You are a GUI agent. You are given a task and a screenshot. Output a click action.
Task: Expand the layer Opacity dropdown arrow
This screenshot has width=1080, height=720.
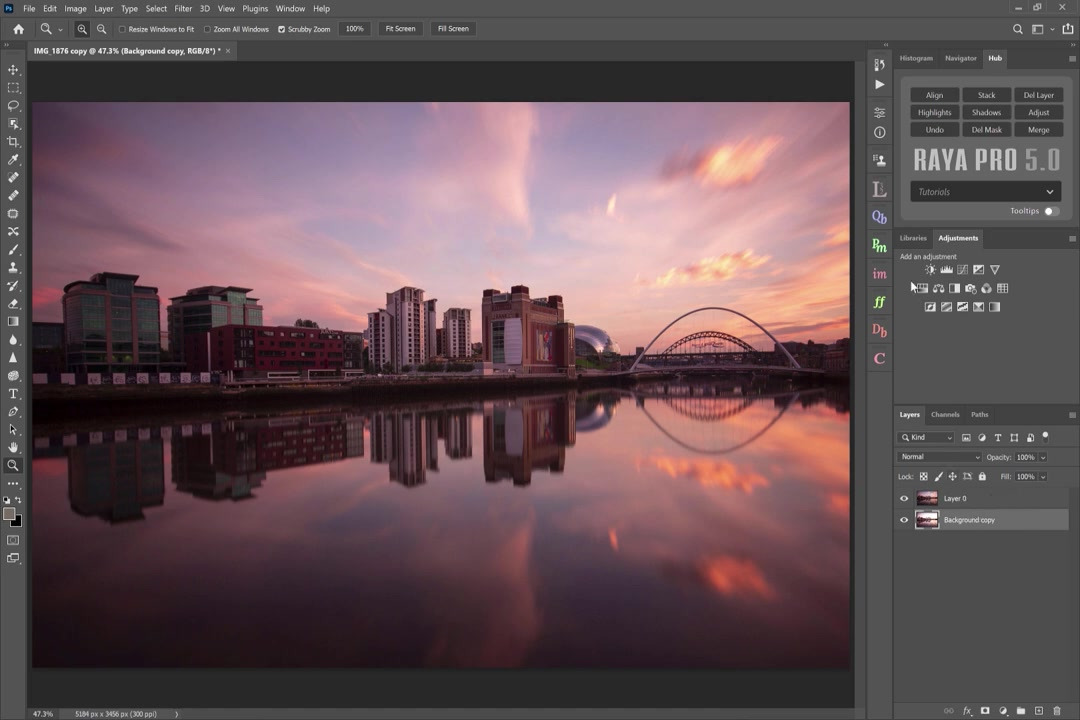(x=1043, y=457)
